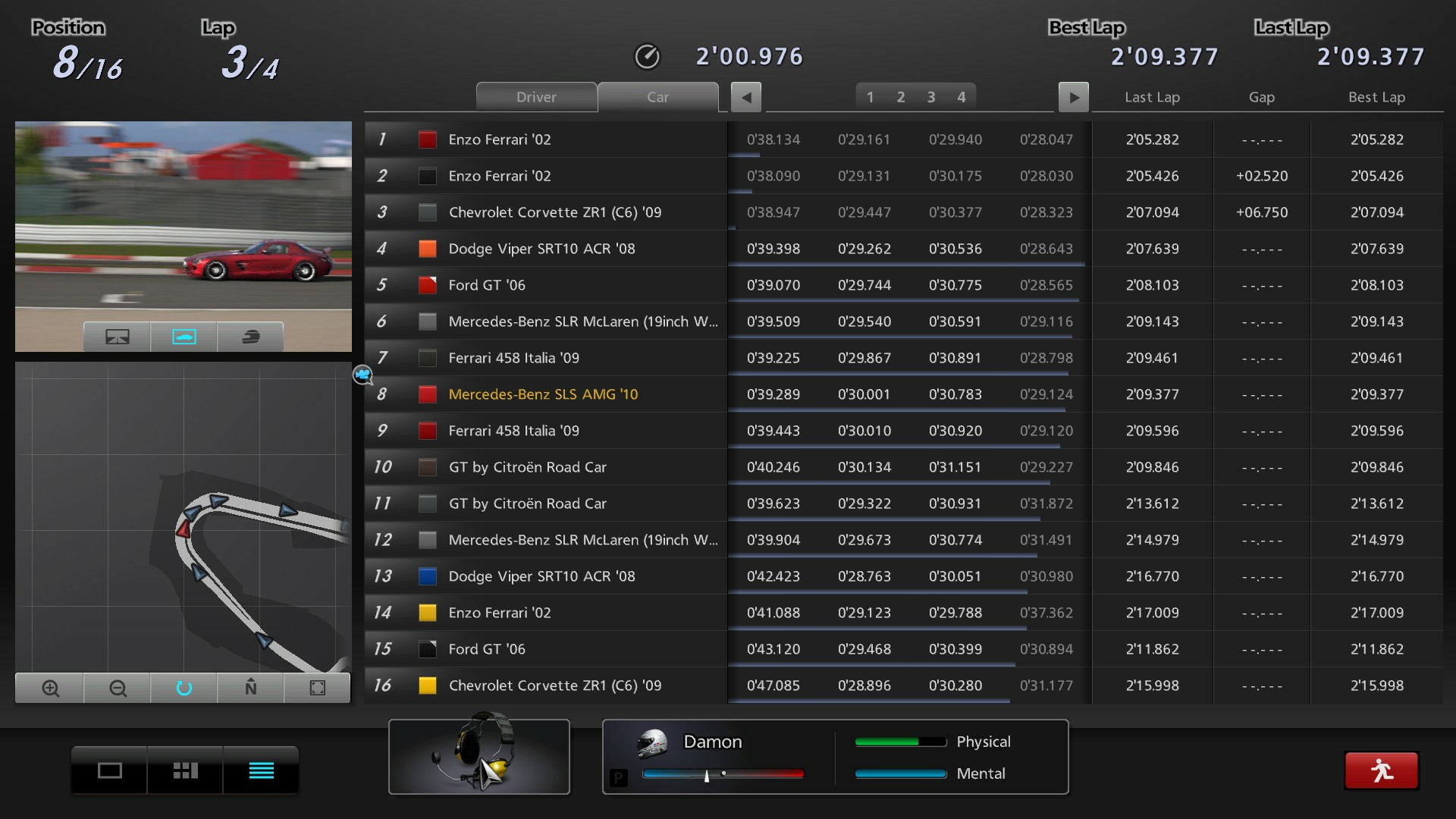Screen dimensions: 1456x819
Task: Fit track map to frame
Action: 316,688
